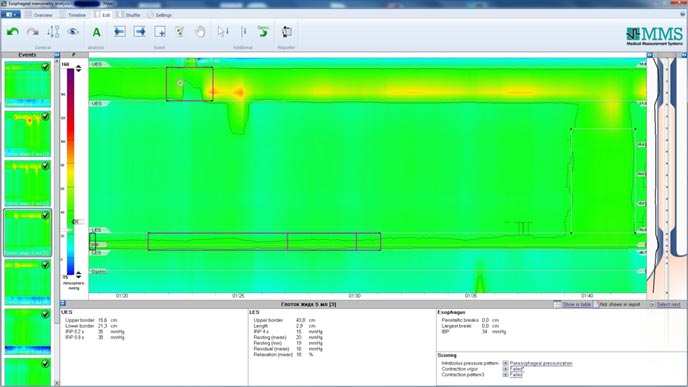This screenshot has height=387, width=688.
Task: Run analysis with the green A icon
Action: pos(96,32)
